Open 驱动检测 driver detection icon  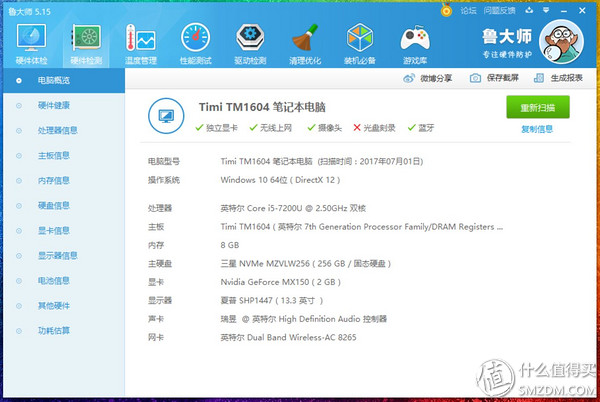pyautogui.click(x=250, y=37)
